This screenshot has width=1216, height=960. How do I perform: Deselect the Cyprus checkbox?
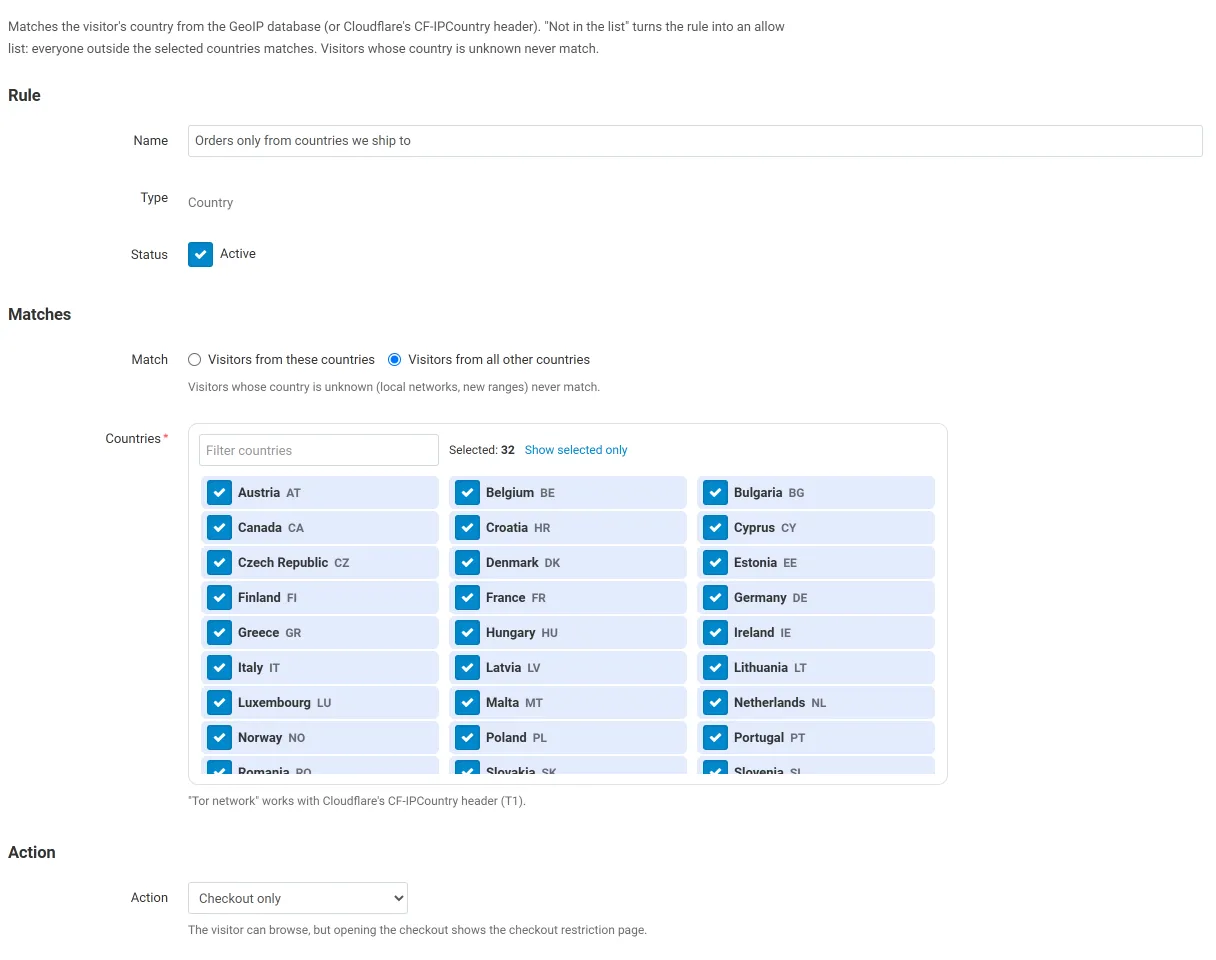tap(716, 528)
